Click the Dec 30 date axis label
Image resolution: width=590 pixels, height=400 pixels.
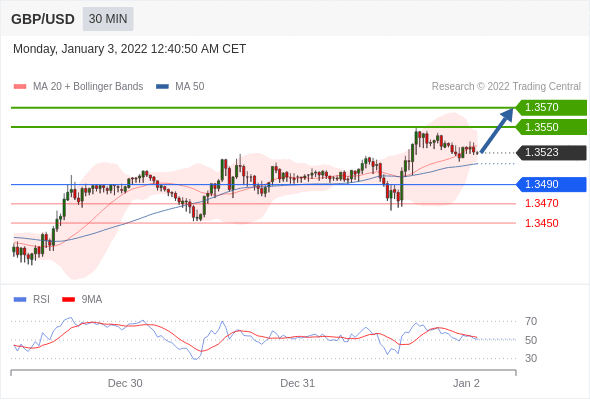125,383
